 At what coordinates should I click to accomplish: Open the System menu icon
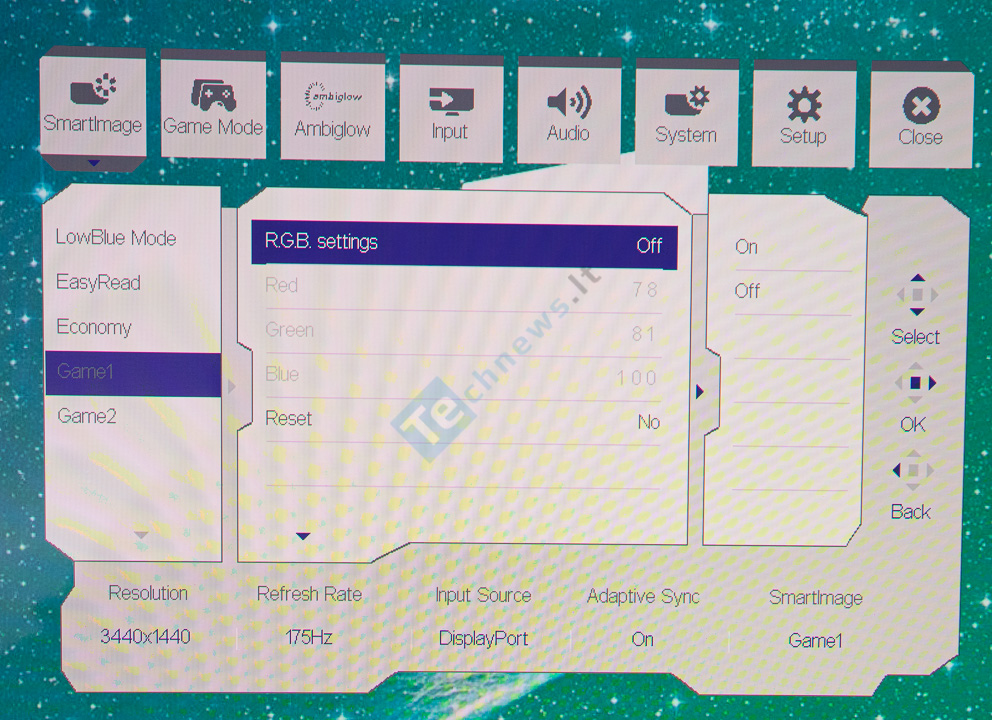687,102
